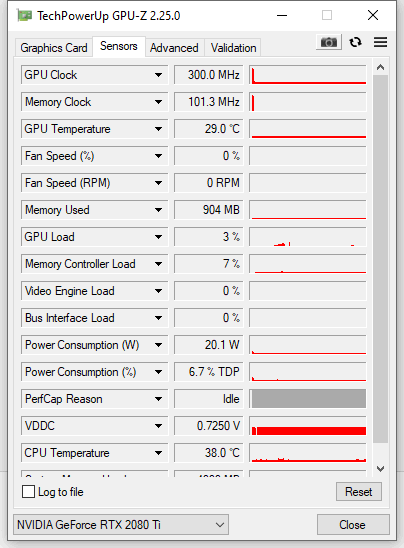Image resolution: width=404 pixels, height=548 pixels.
Task: Click the GPU-Z app icon in title bar
Action: 24,16
